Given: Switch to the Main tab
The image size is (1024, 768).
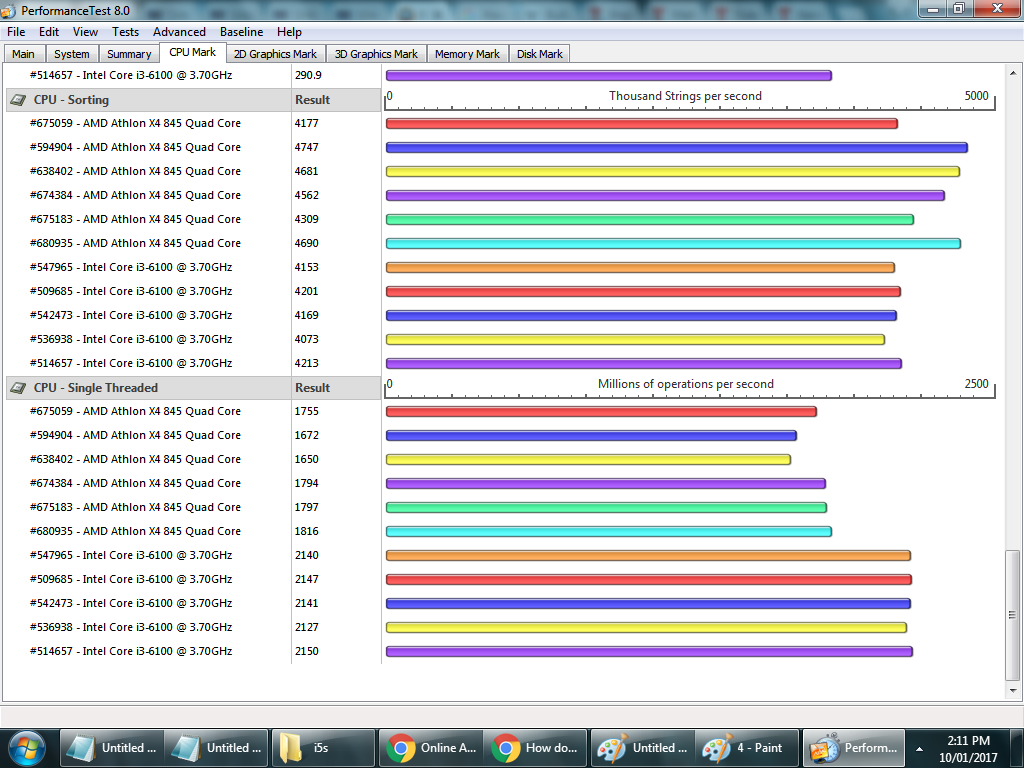Looking at the screenshot, I should point(24,54).
